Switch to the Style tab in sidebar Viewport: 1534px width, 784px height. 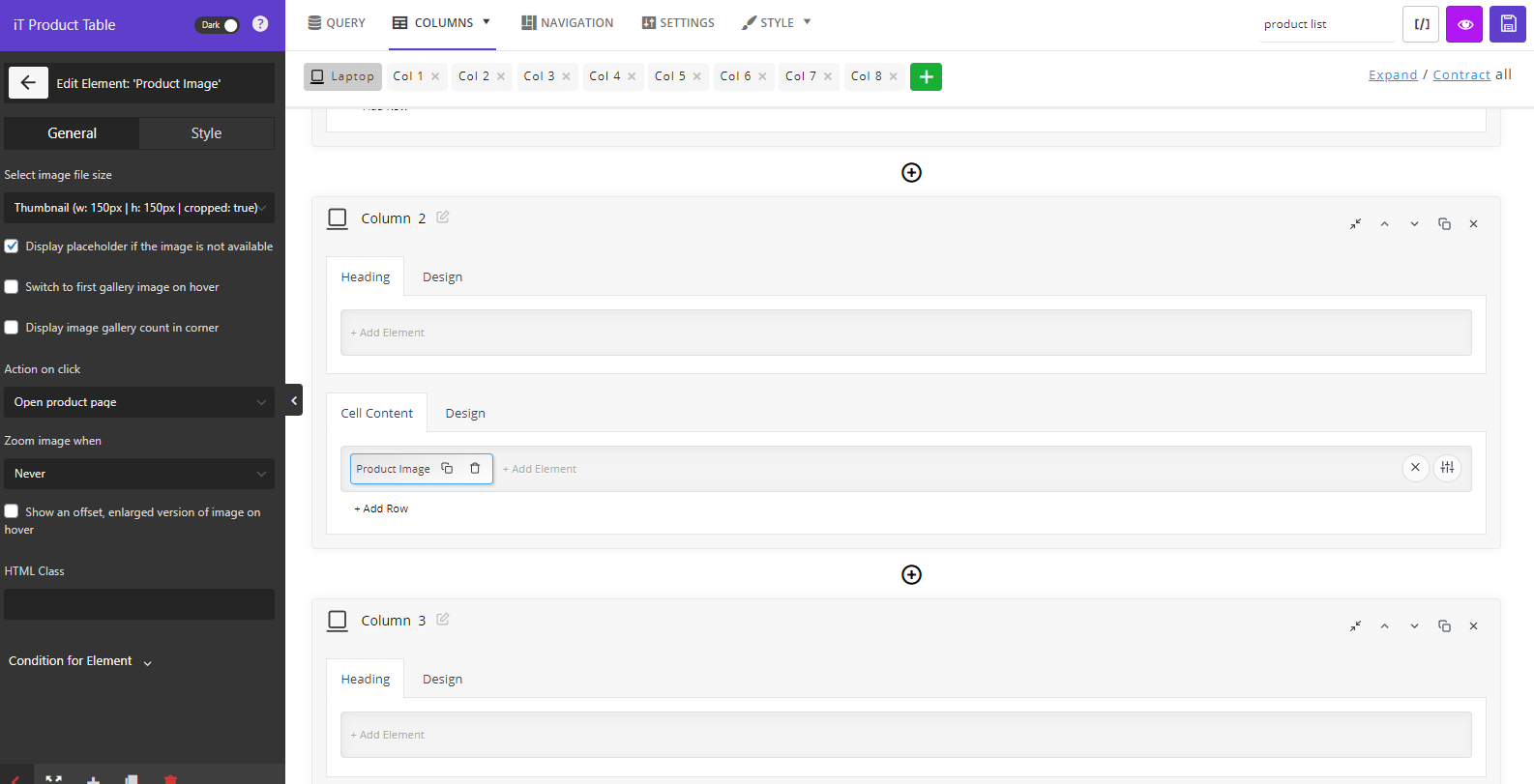206,133
